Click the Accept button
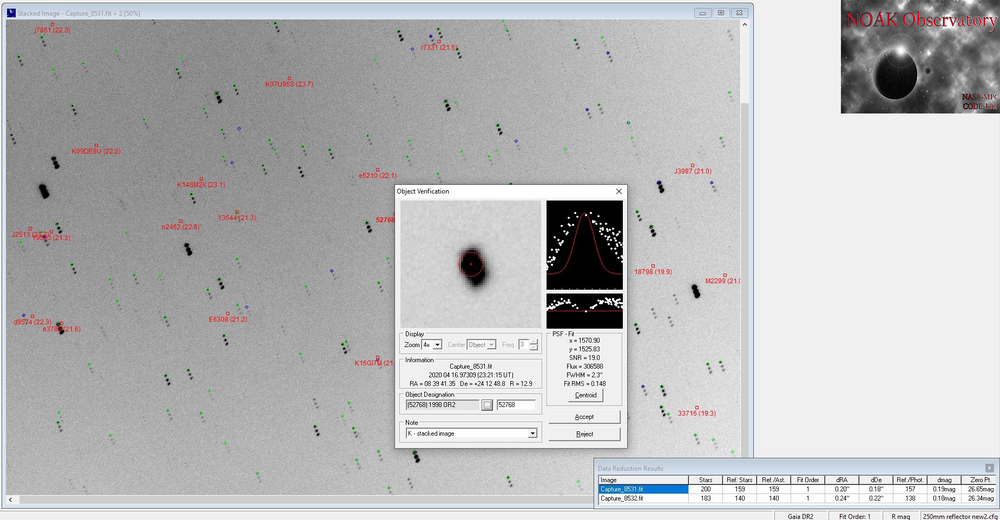 click(x=585, y=416)
